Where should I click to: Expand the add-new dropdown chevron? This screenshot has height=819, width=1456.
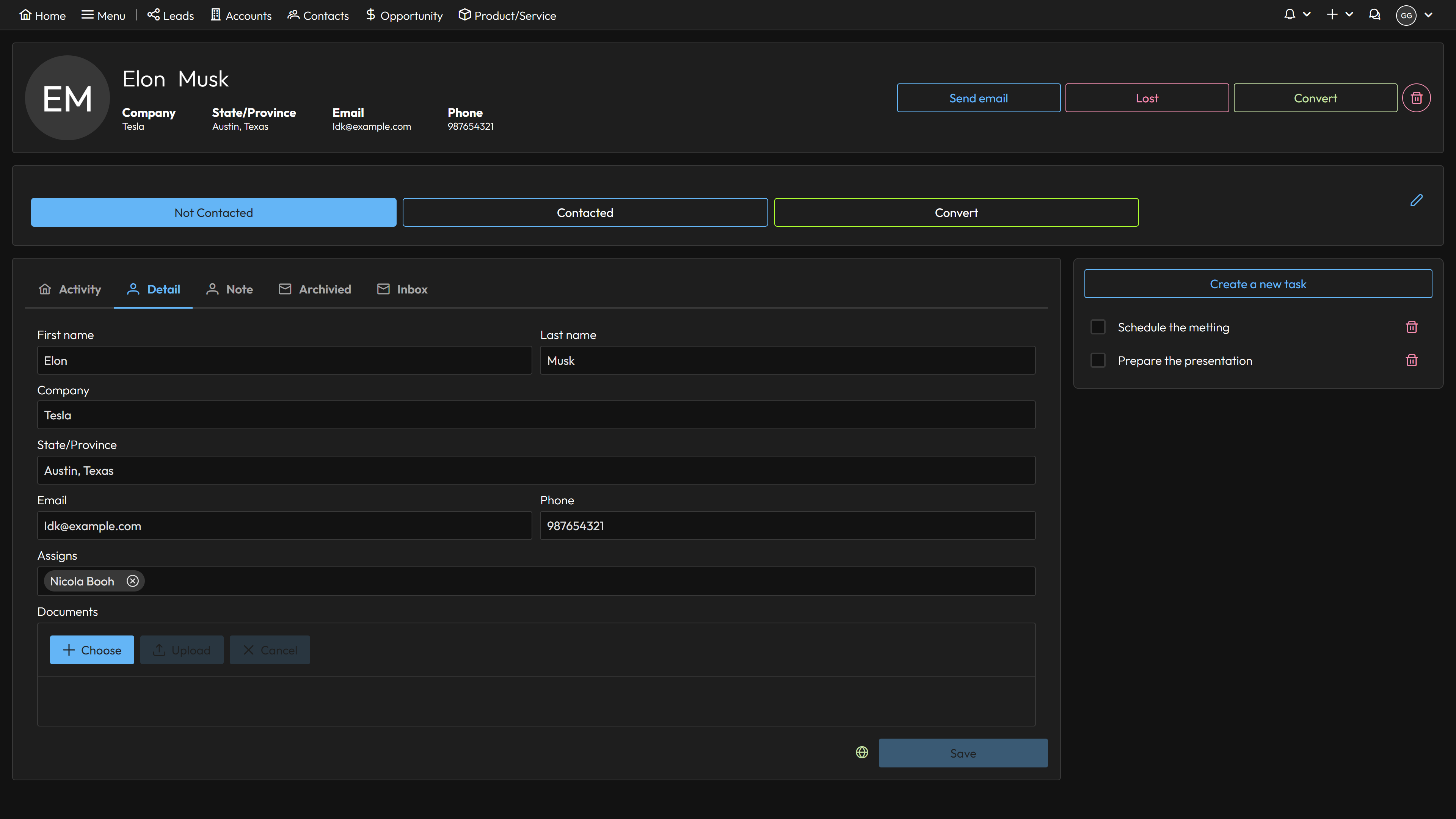point(1349,15)
